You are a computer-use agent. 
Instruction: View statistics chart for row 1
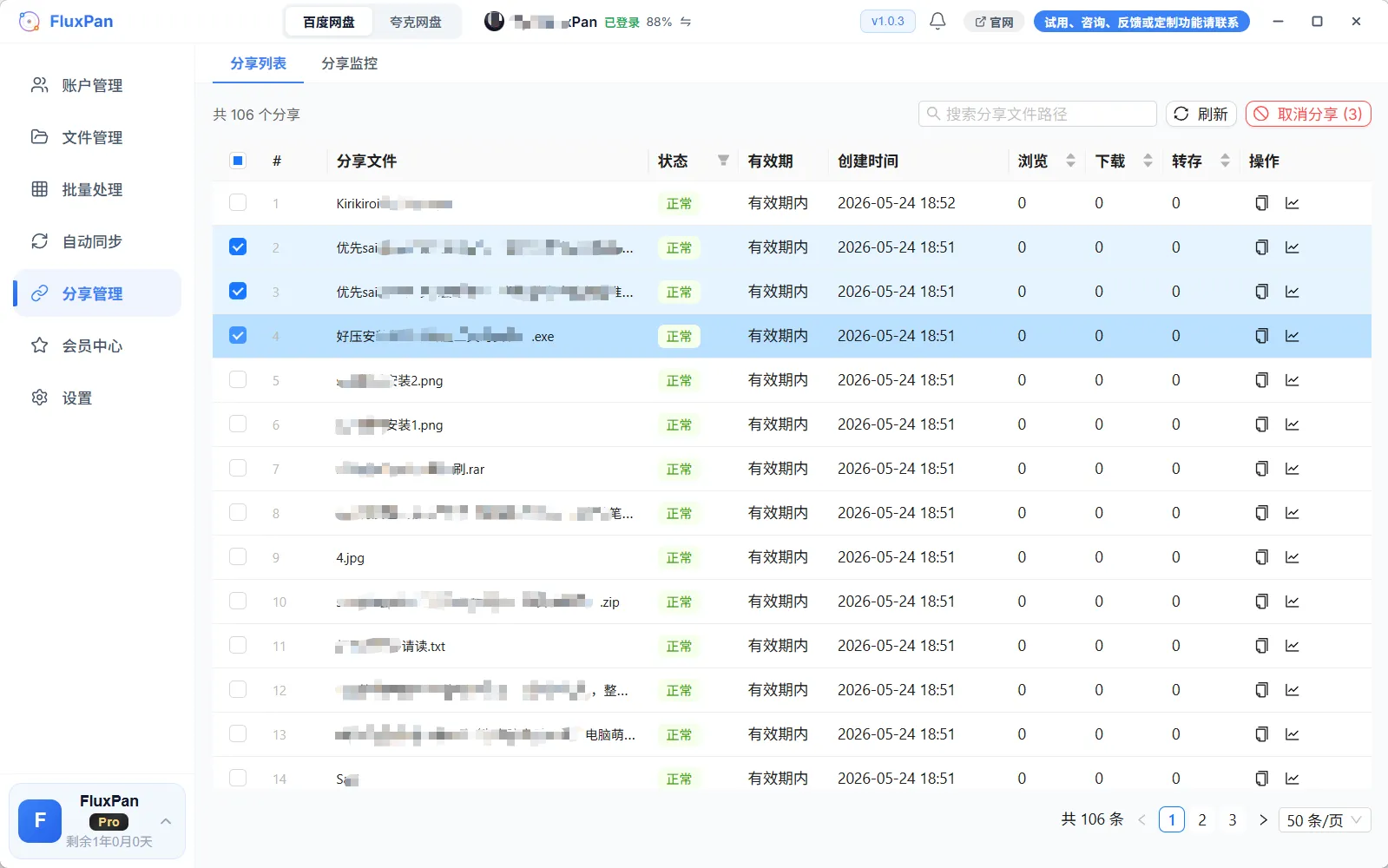pyautogui.click(x=1293, y=203)
